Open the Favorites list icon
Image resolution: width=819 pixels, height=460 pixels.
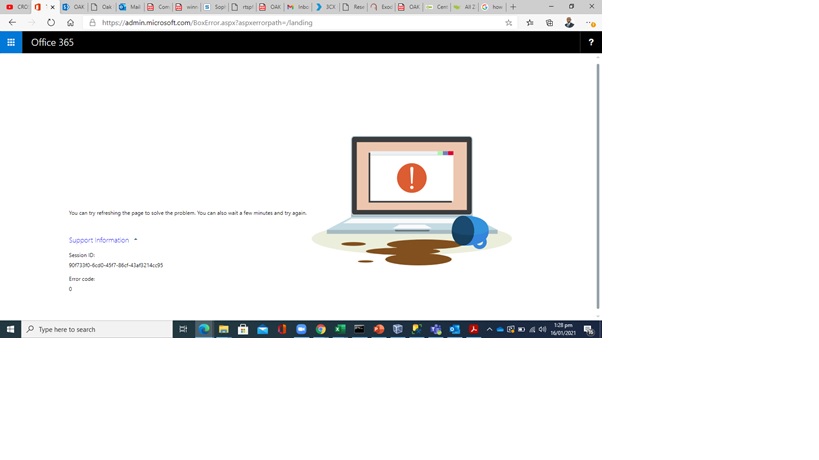[x=530, y=22]
